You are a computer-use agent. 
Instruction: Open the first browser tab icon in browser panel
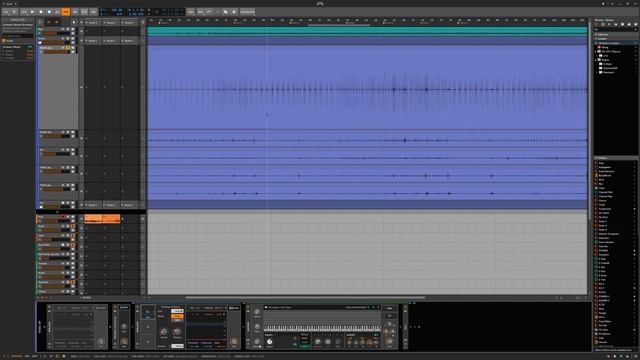tap(597, 24)
